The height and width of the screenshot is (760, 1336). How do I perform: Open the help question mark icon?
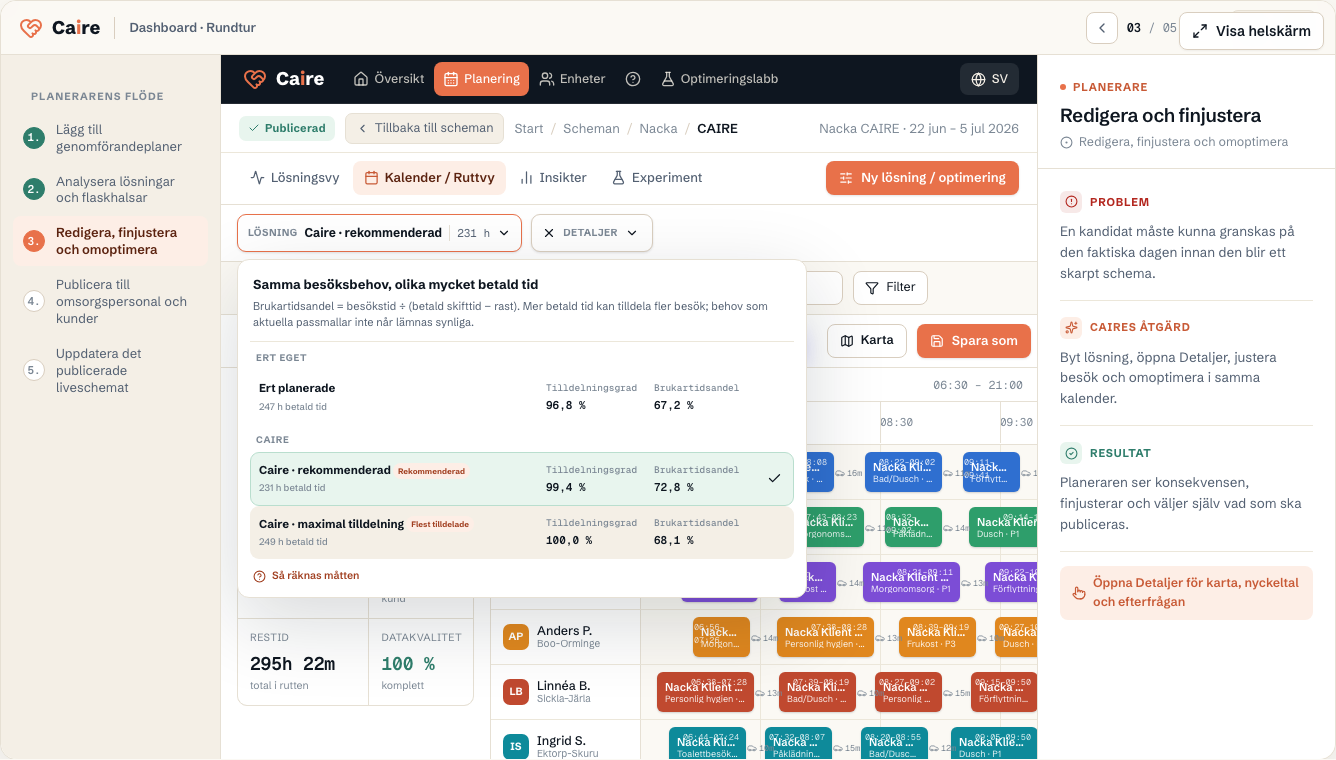pos(633,79)
